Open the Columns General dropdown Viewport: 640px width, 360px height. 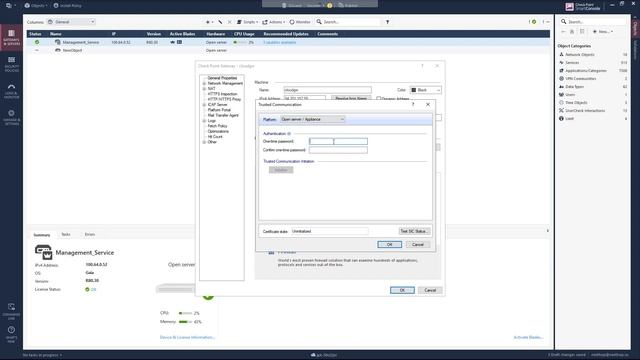(71, 22)
